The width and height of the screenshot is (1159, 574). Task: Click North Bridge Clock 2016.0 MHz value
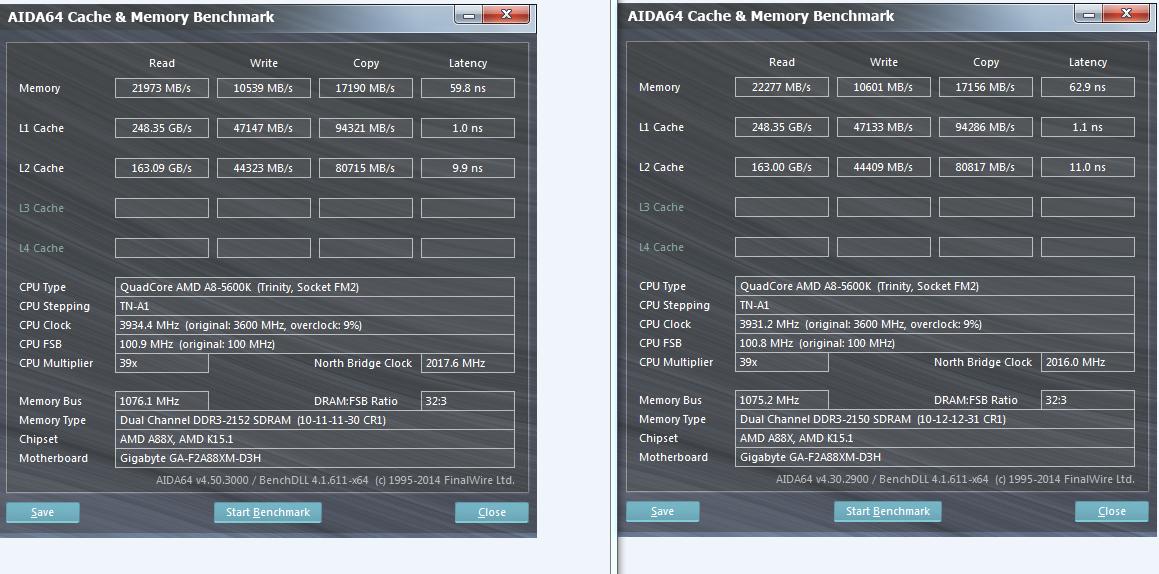pos(1088,361)
